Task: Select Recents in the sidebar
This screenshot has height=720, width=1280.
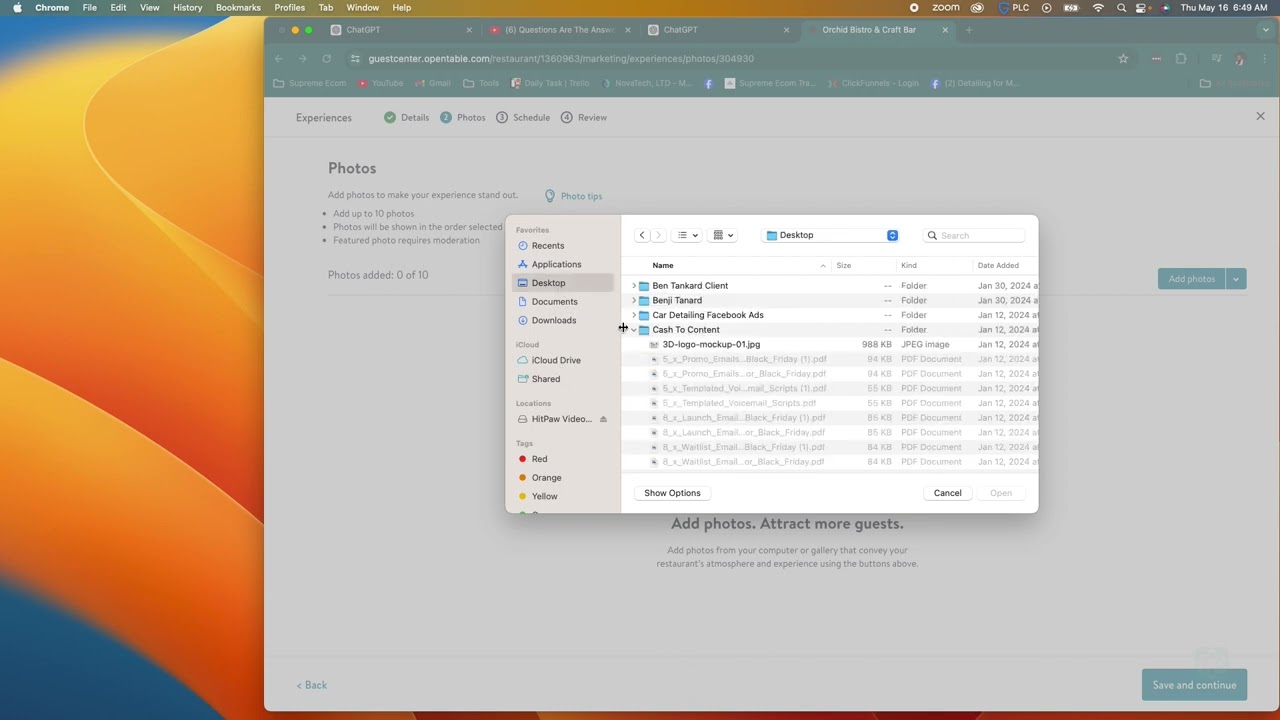Action: (x=548, y=246)
